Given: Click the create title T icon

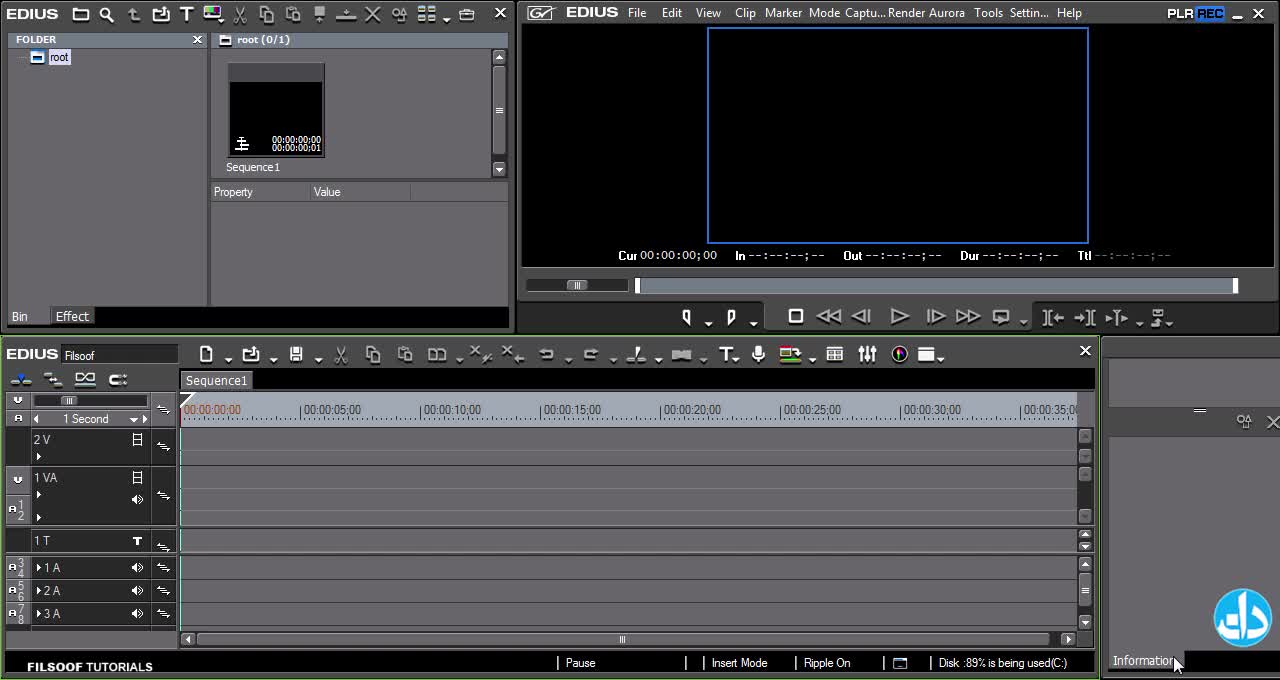Looking at the screenshot, I should click(726, 354).
